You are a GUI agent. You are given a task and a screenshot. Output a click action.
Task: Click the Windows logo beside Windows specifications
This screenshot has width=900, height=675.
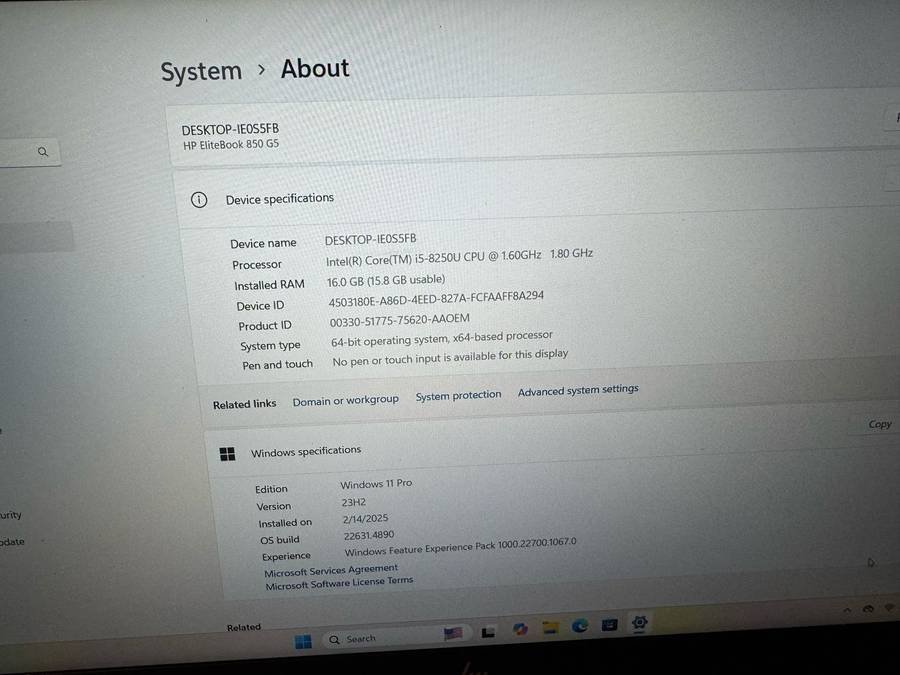(x=227, y=453)
